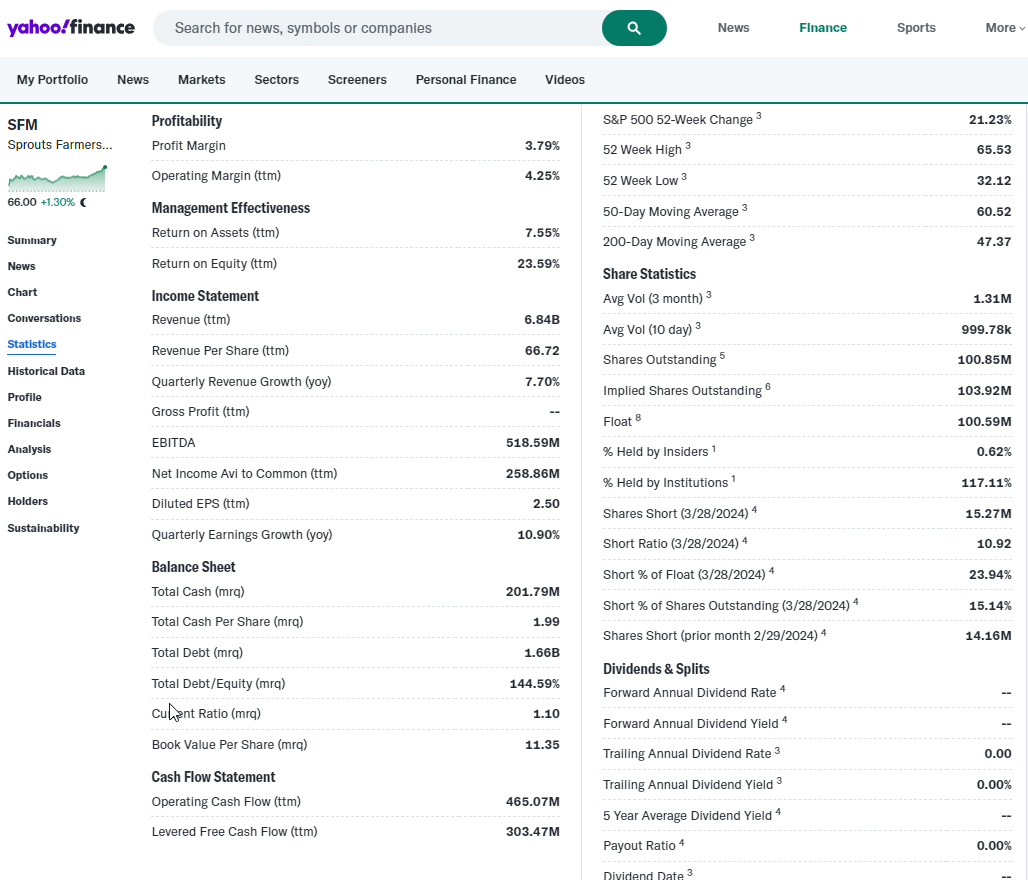Click the Yahoo Finance logo
The width and height of the screenshot is (1028, 880).
71,28
